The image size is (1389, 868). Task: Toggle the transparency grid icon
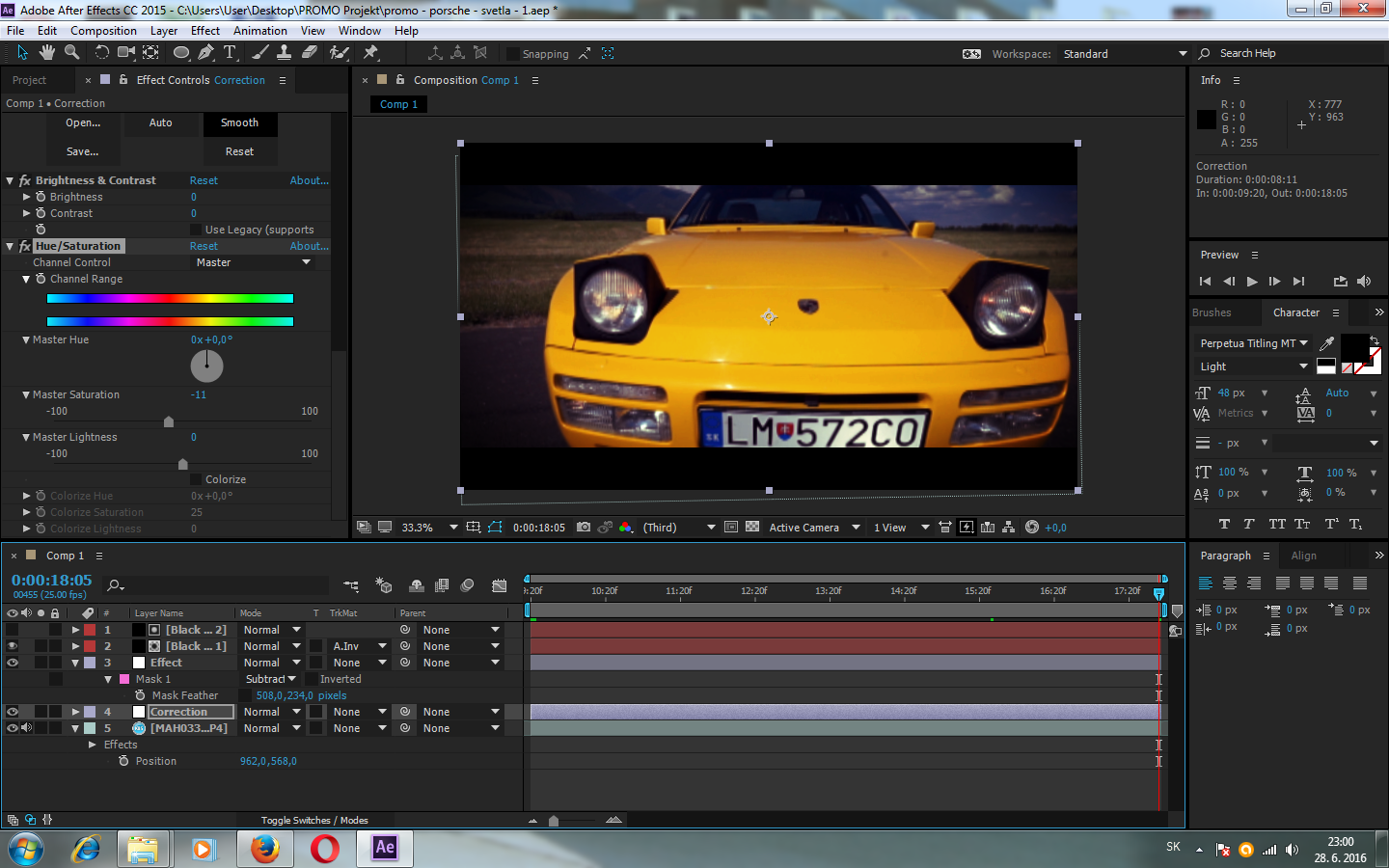pos(752,528)
